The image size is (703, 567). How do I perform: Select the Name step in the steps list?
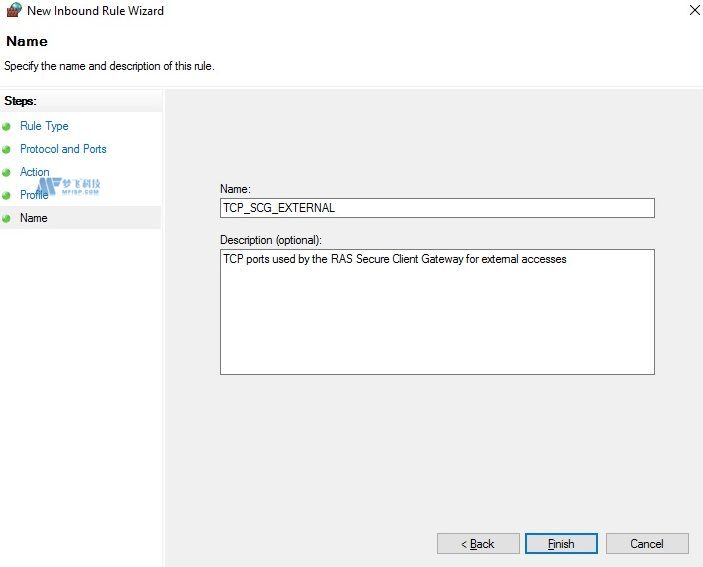point(33,218)
